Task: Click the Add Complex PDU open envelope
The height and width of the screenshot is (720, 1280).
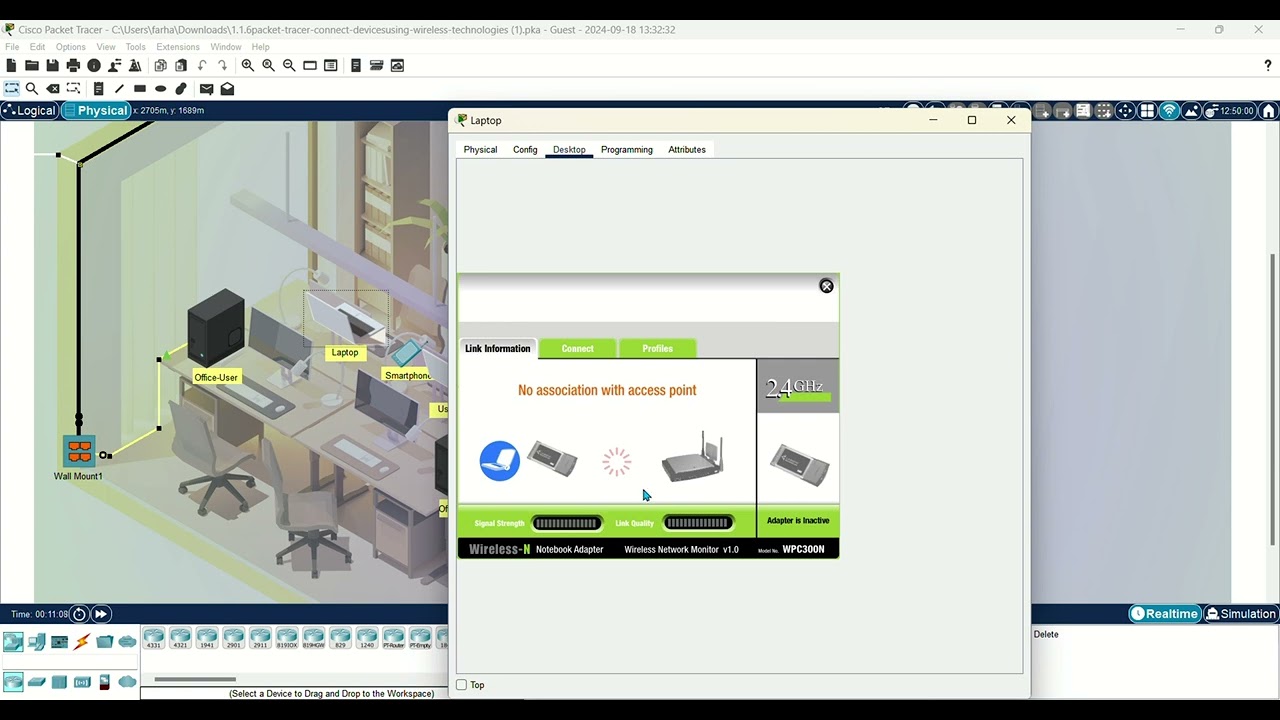Action: click(227, 89)
